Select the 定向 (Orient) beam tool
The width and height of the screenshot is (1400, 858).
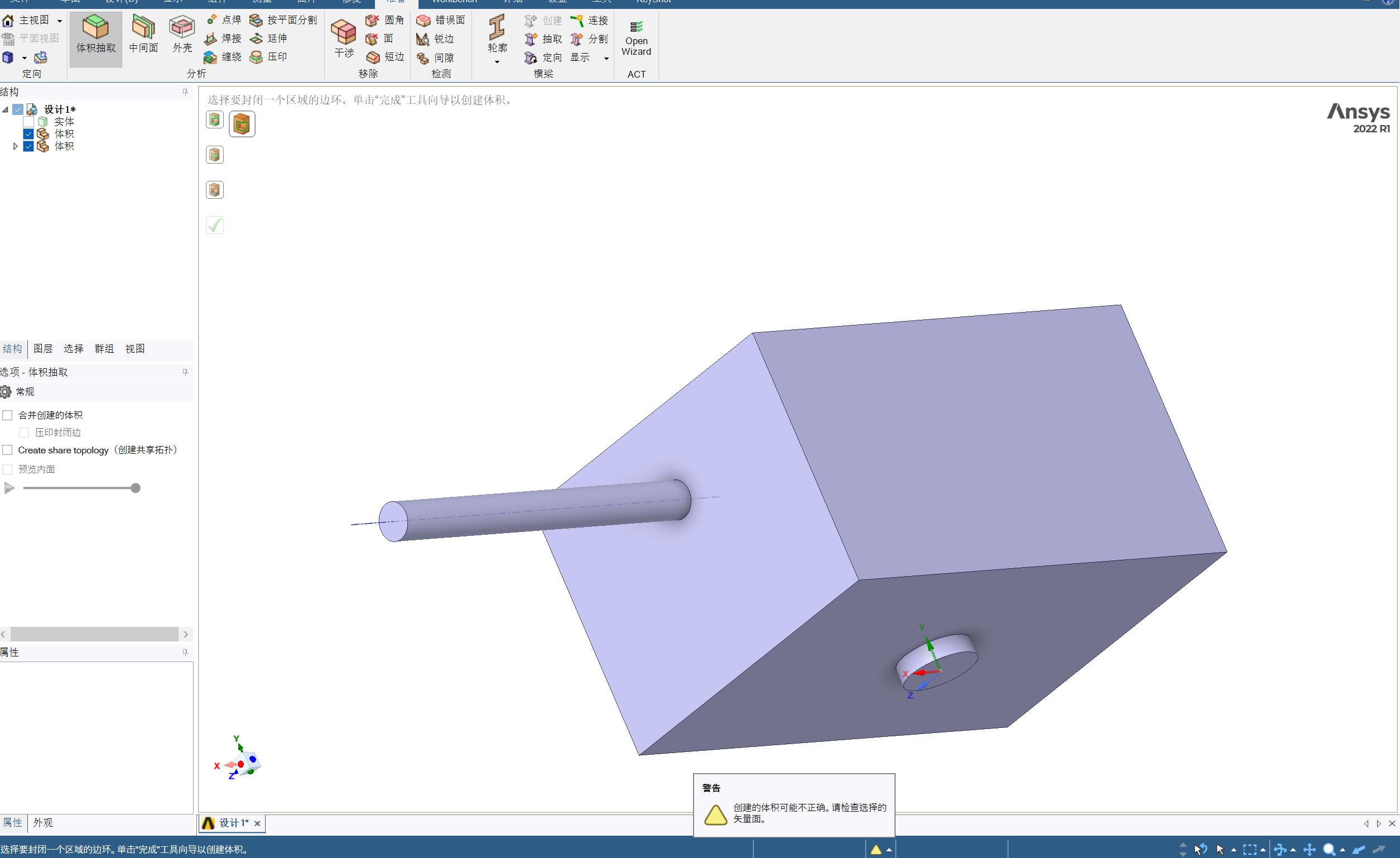coord(542,57)
